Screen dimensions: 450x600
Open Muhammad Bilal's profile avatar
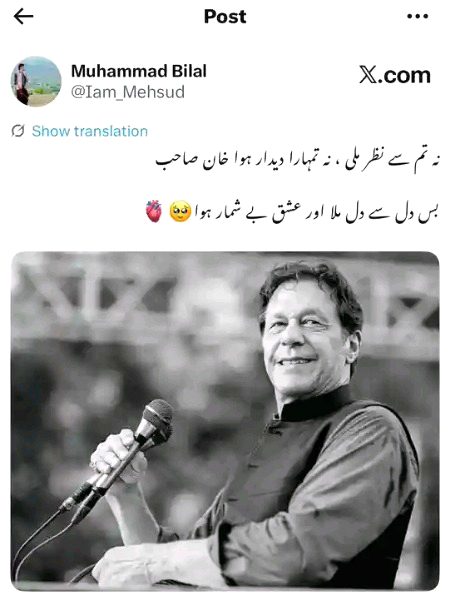pyautogui.click(x=36, y=82)
